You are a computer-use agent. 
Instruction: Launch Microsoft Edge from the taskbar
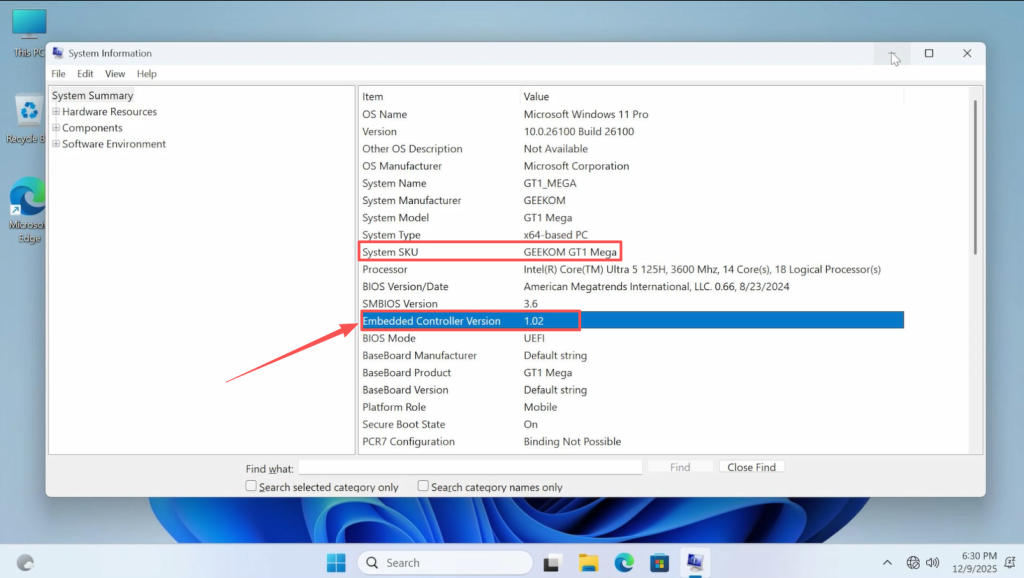point(624,563)
